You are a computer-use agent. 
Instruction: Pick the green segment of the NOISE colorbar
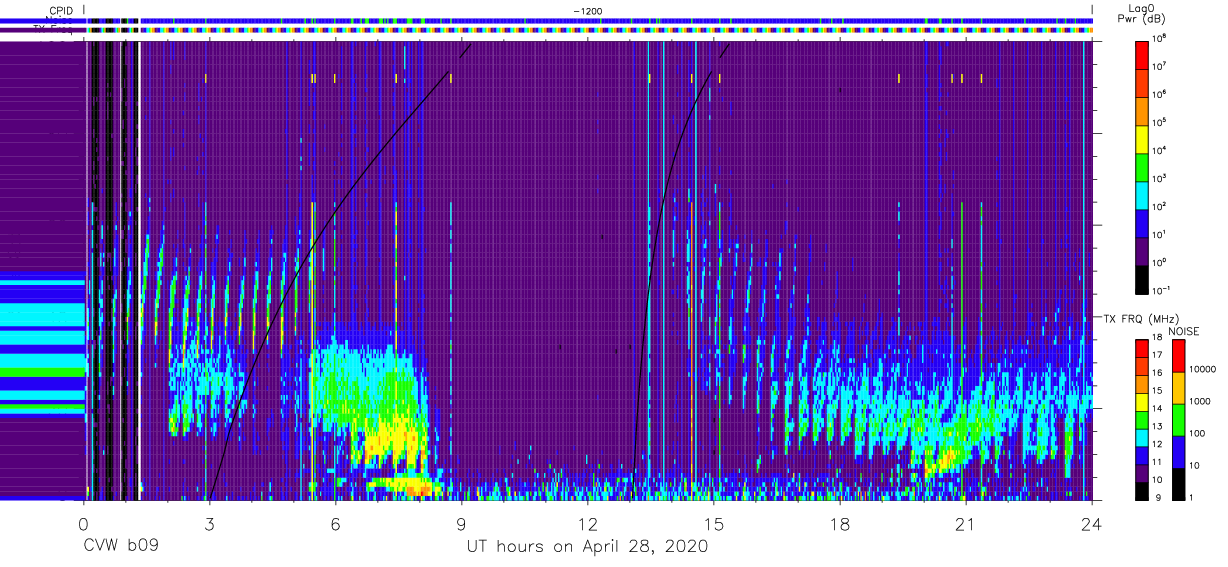(1179, 420)
